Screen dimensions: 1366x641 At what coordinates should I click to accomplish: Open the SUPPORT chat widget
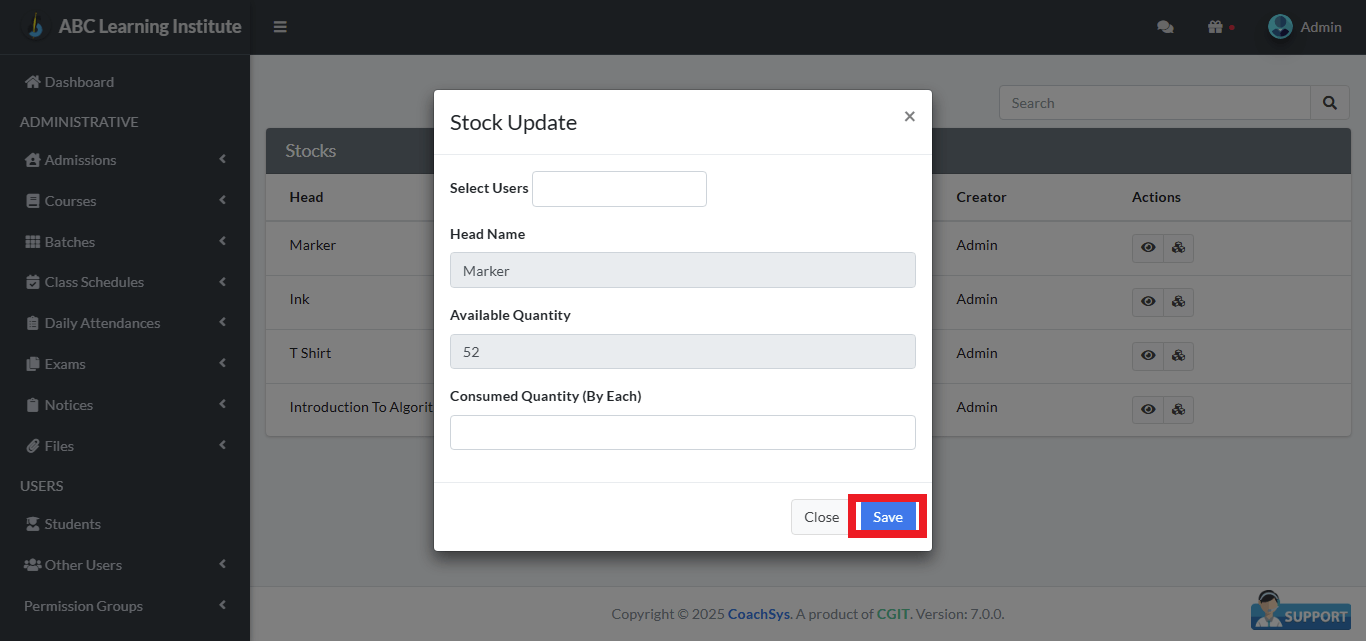tap(1300, 612)
